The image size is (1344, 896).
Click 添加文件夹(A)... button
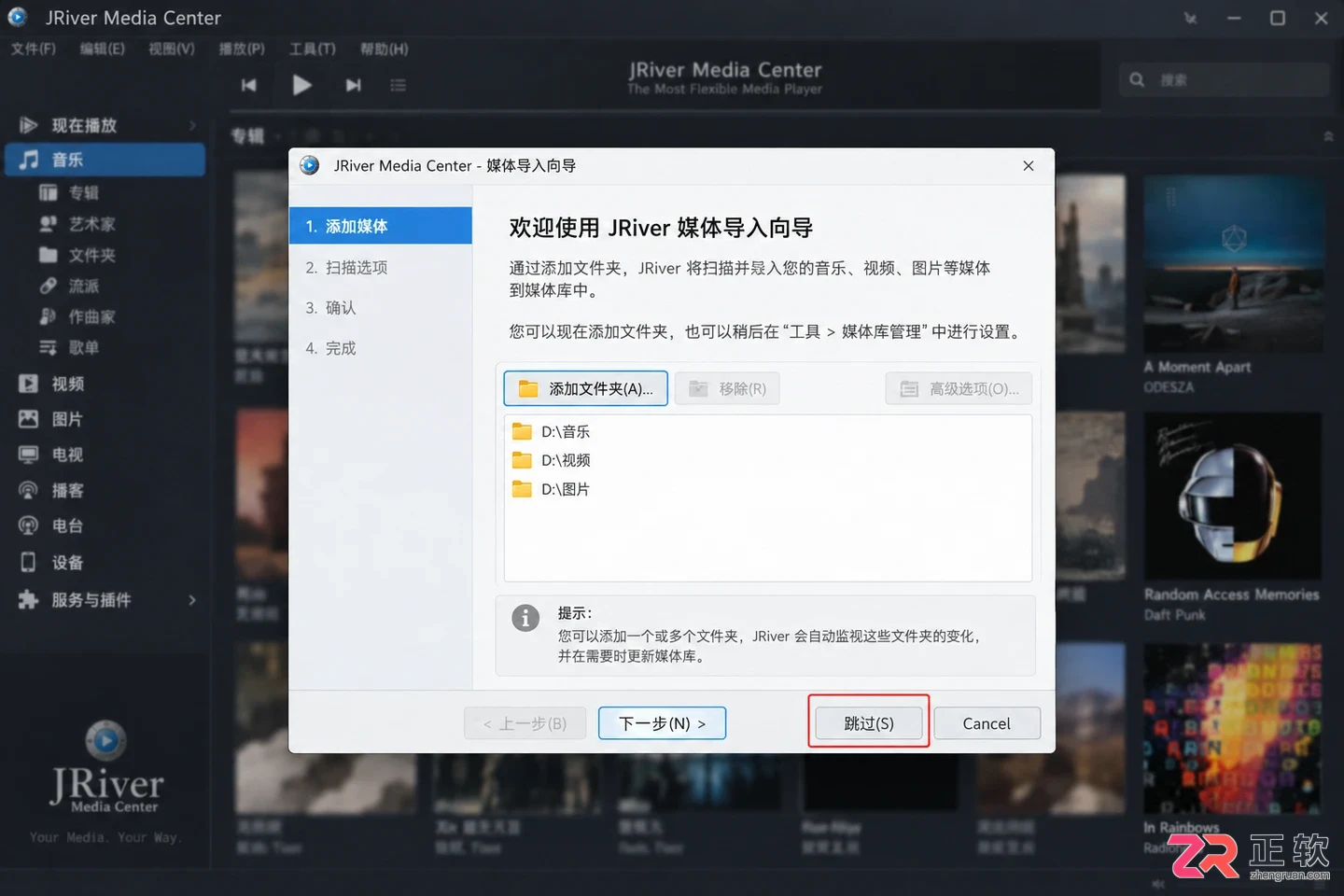pyautogui.click(x=585, y=388)
